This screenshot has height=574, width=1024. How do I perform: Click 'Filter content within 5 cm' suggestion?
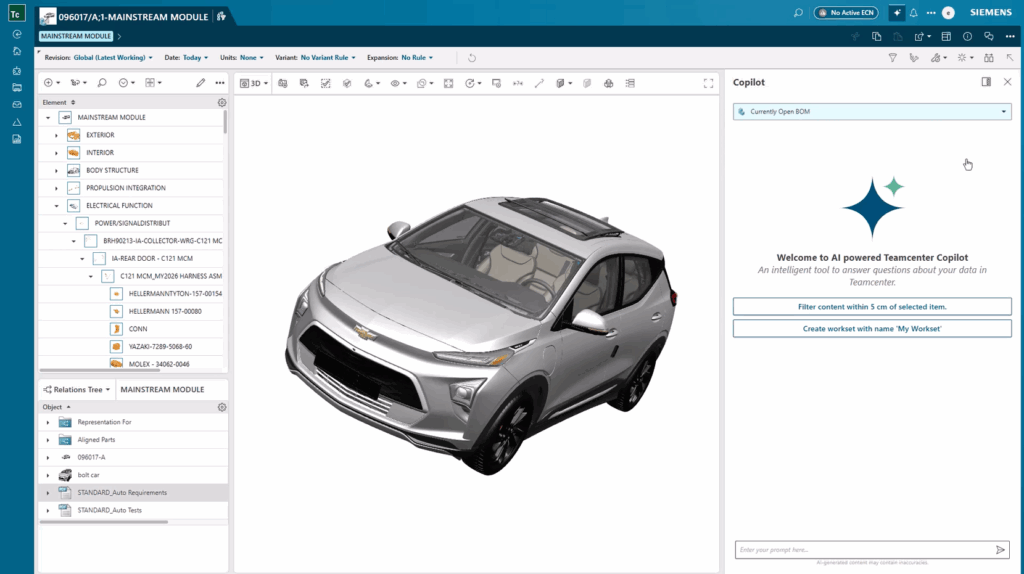pyautogui.click(x=871, y=307)
